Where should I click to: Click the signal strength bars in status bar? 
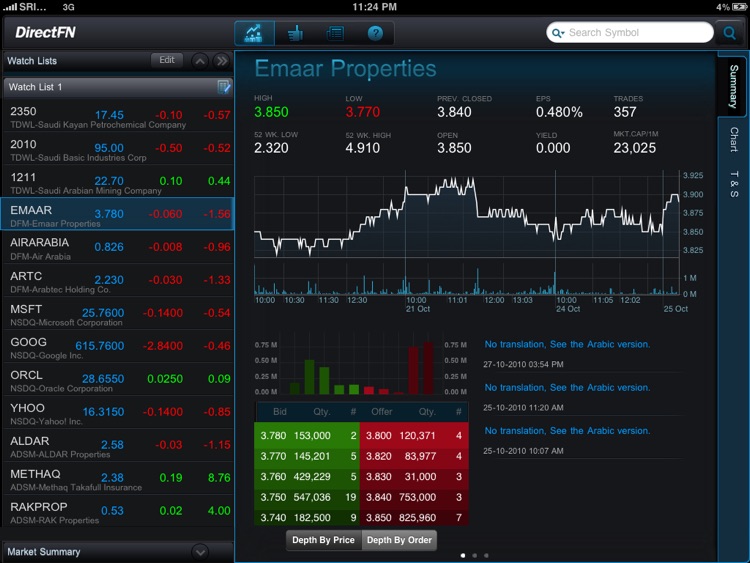[10, 7]
